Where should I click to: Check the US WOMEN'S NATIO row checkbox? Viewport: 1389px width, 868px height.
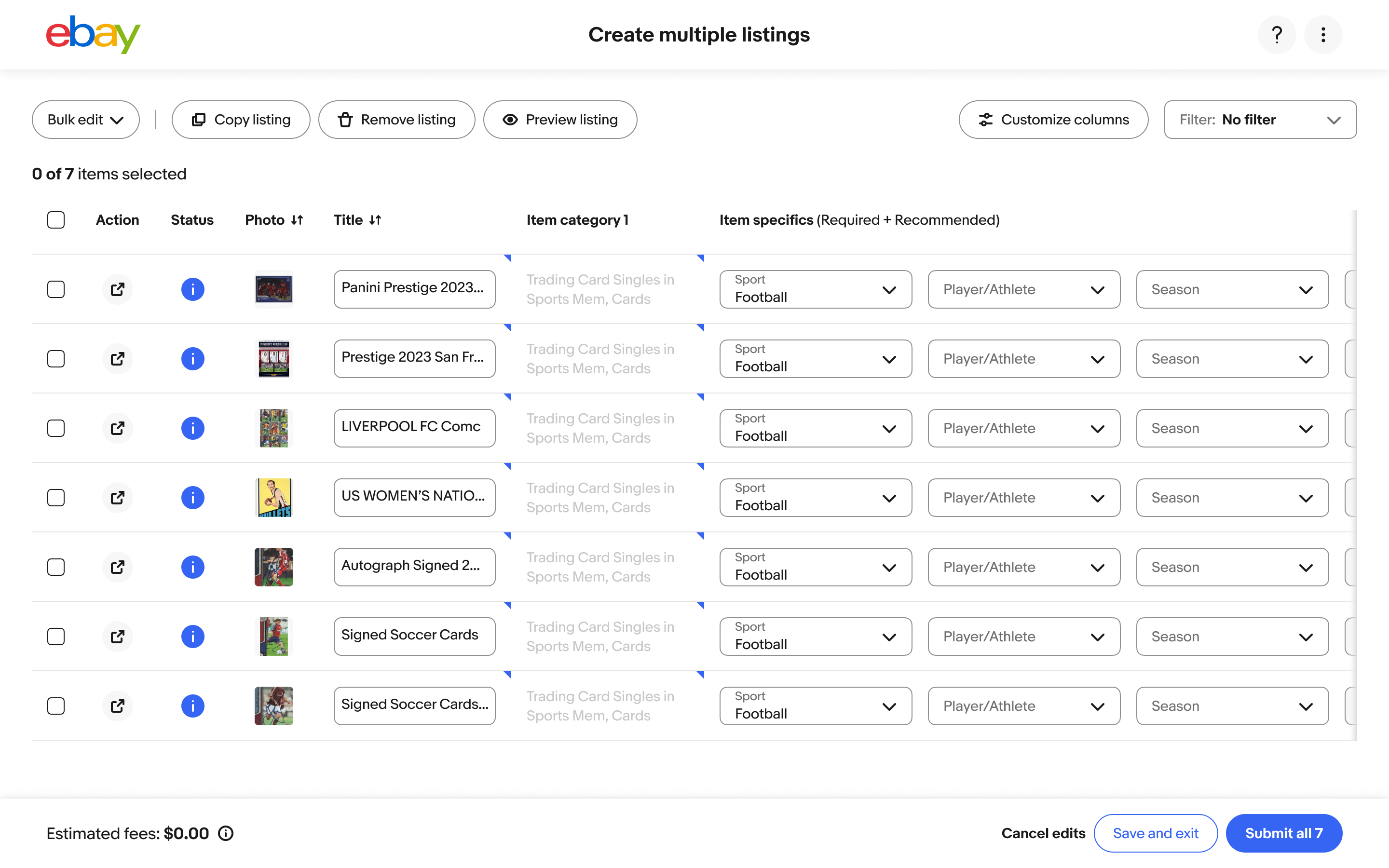(x=55, y=498)
